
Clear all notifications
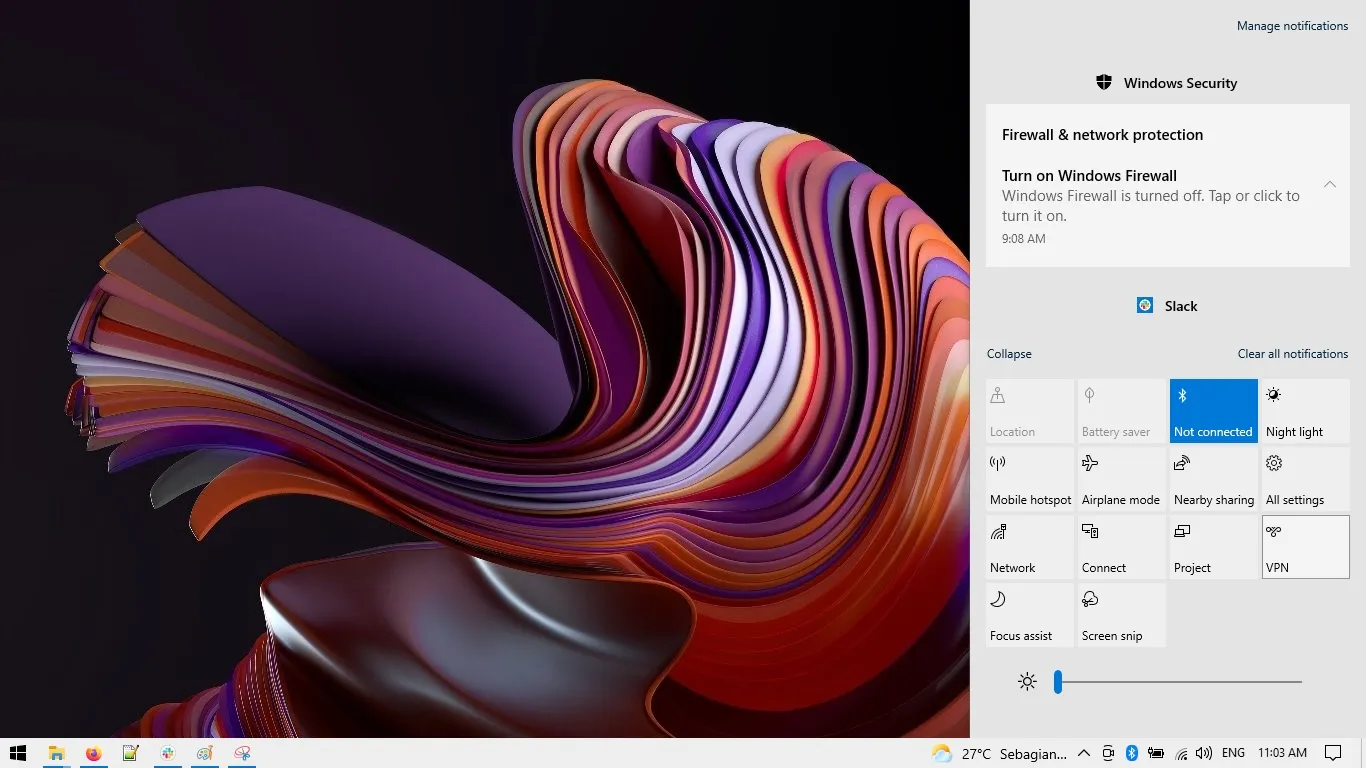(x=1292, y=354)
